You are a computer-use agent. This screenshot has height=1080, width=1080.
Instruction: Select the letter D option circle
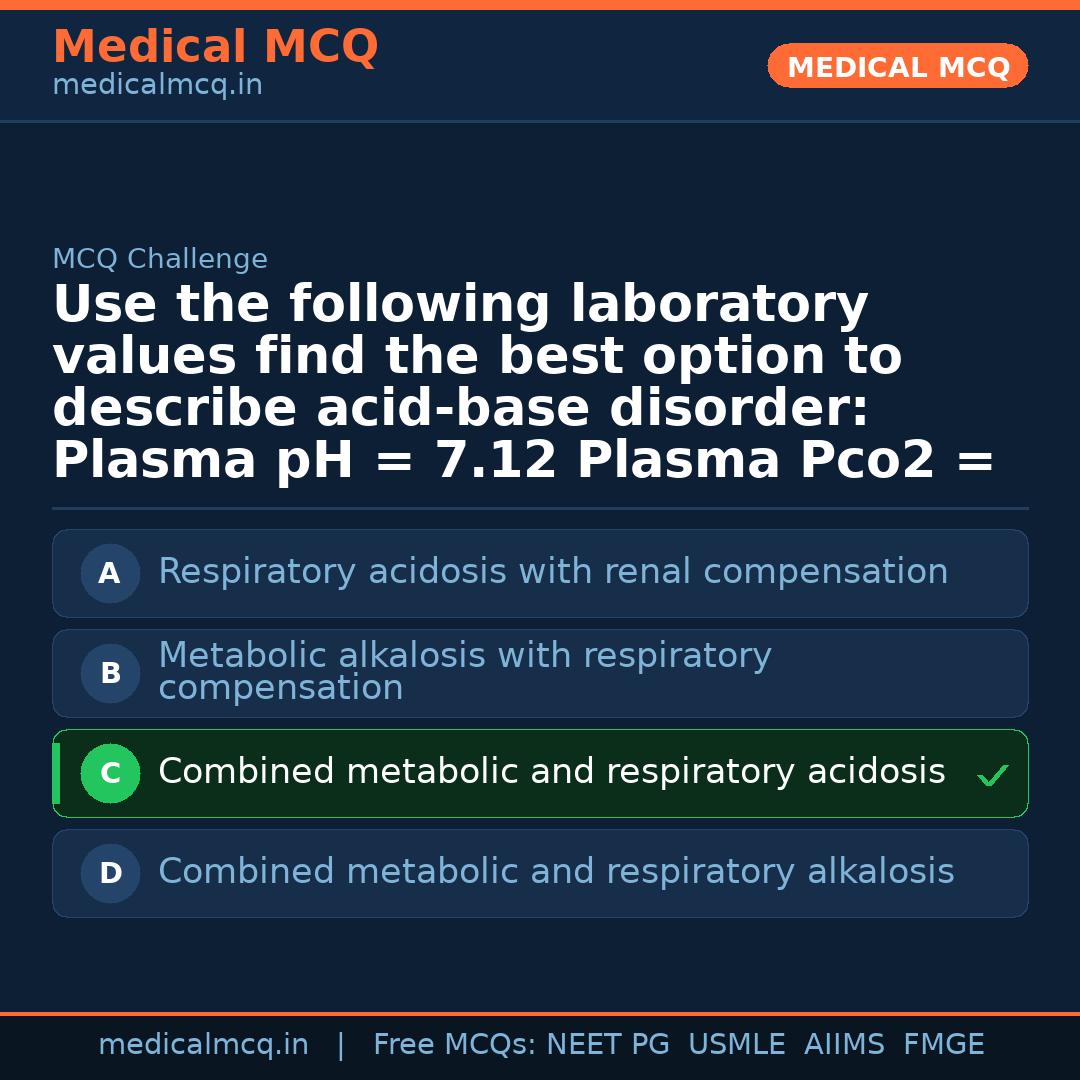(110, 874)
